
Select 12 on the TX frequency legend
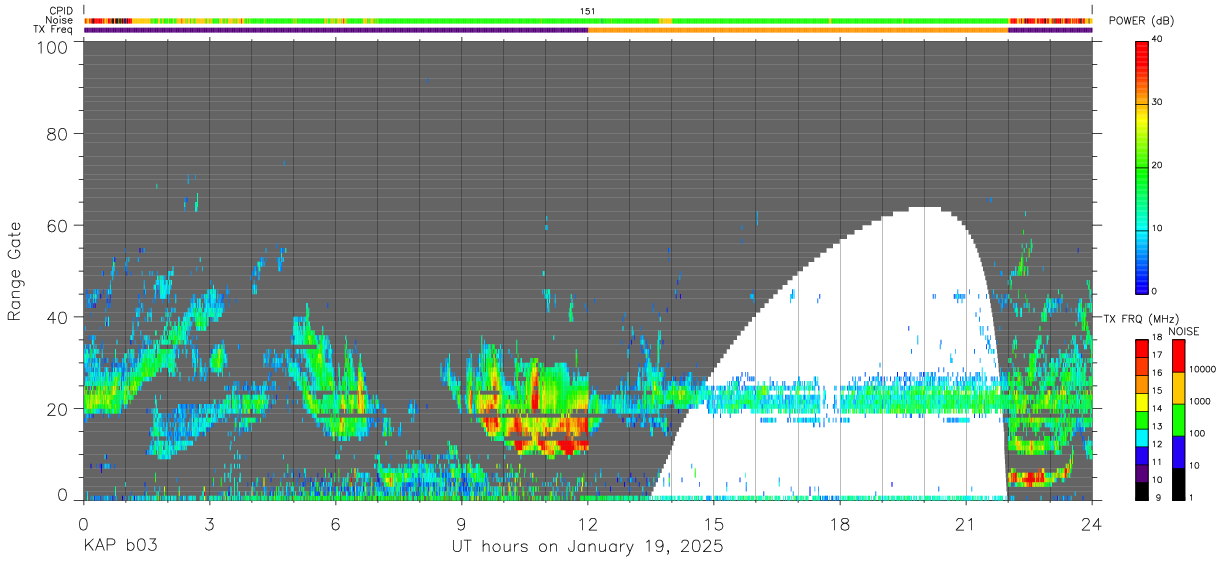coord(1156,443)
